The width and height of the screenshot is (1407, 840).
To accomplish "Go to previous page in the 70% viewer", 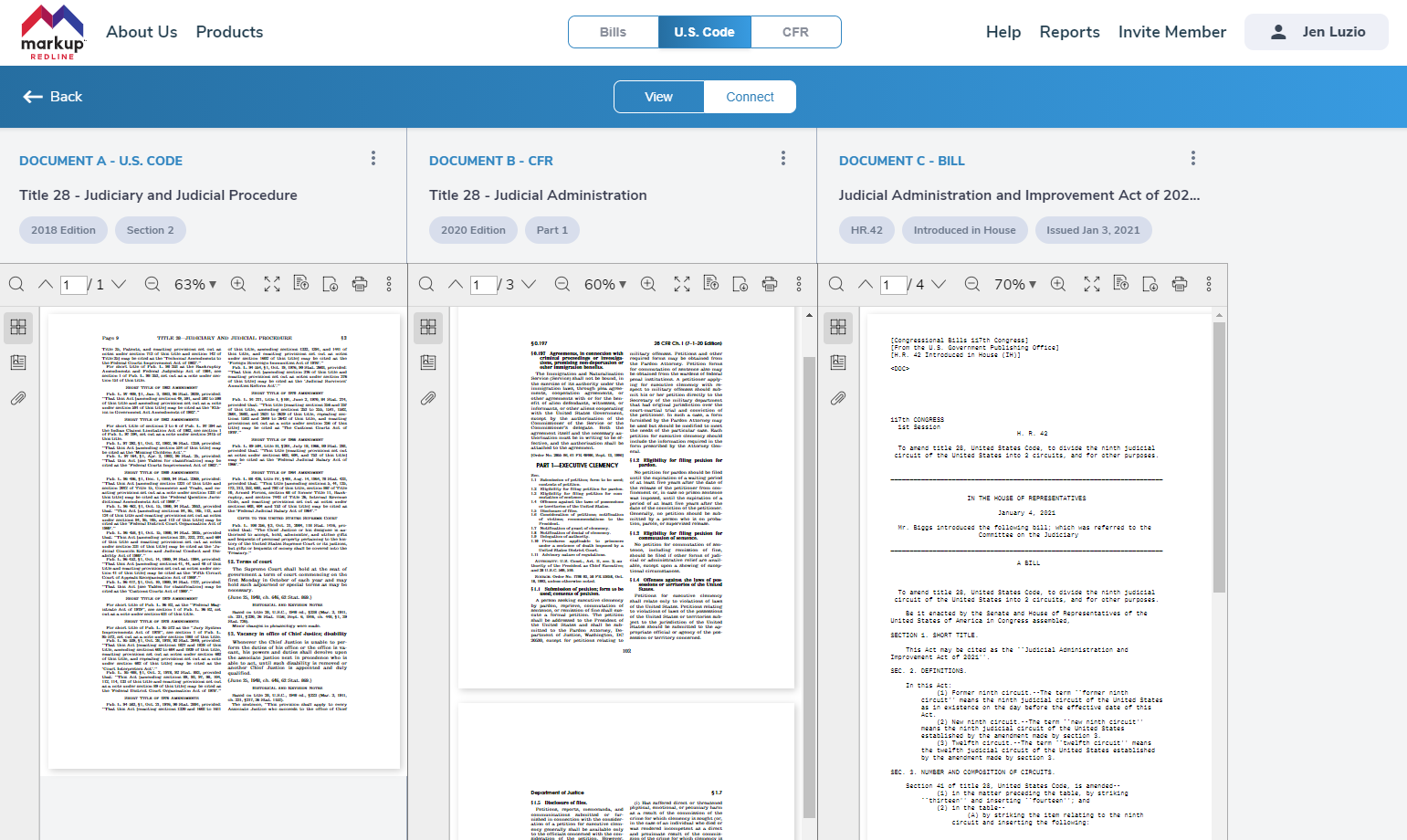I will click(x=865, y=284).
